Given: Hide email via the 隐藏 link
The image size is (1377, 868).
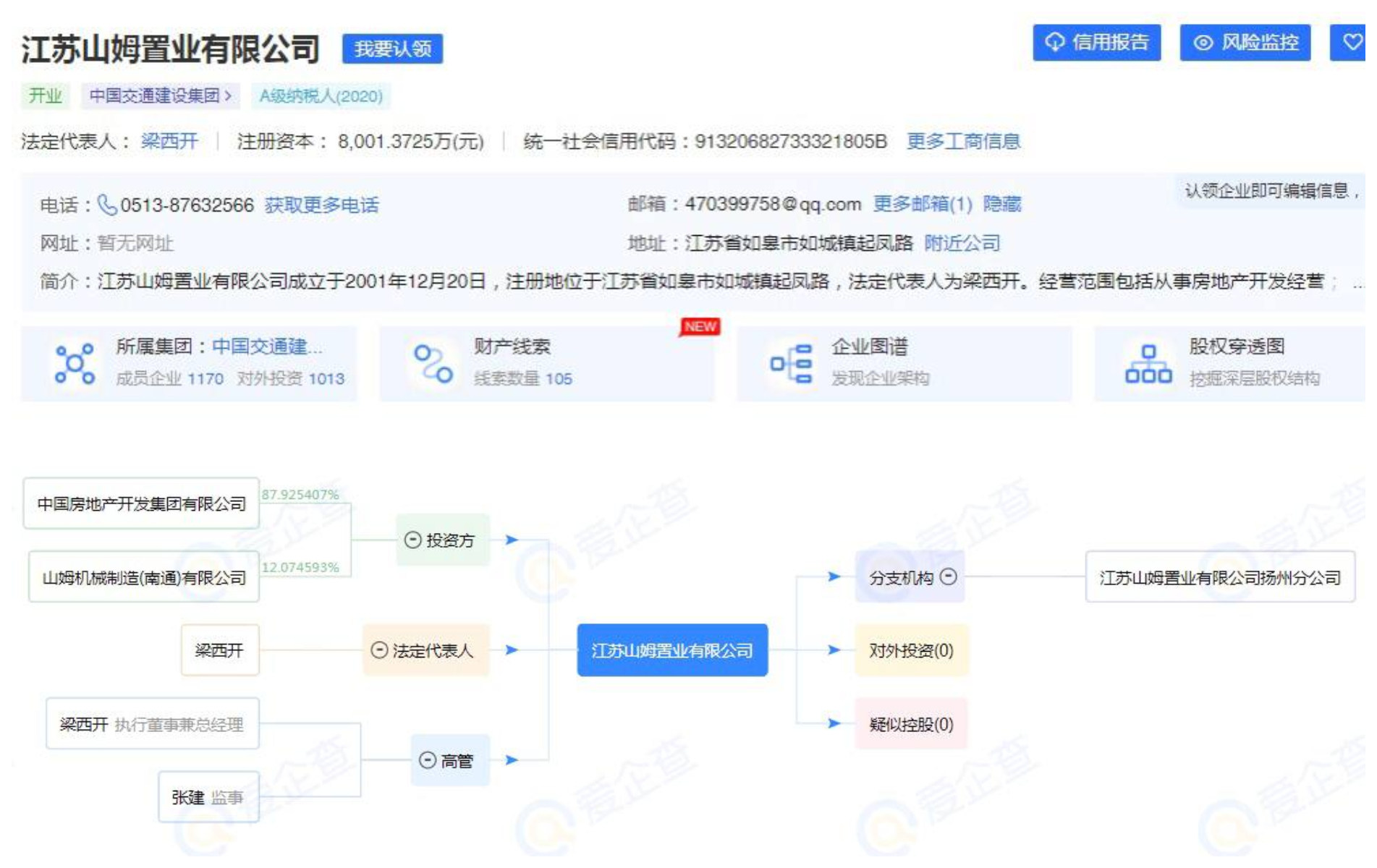Looking at the screenshot, I should coord(1001,205).
